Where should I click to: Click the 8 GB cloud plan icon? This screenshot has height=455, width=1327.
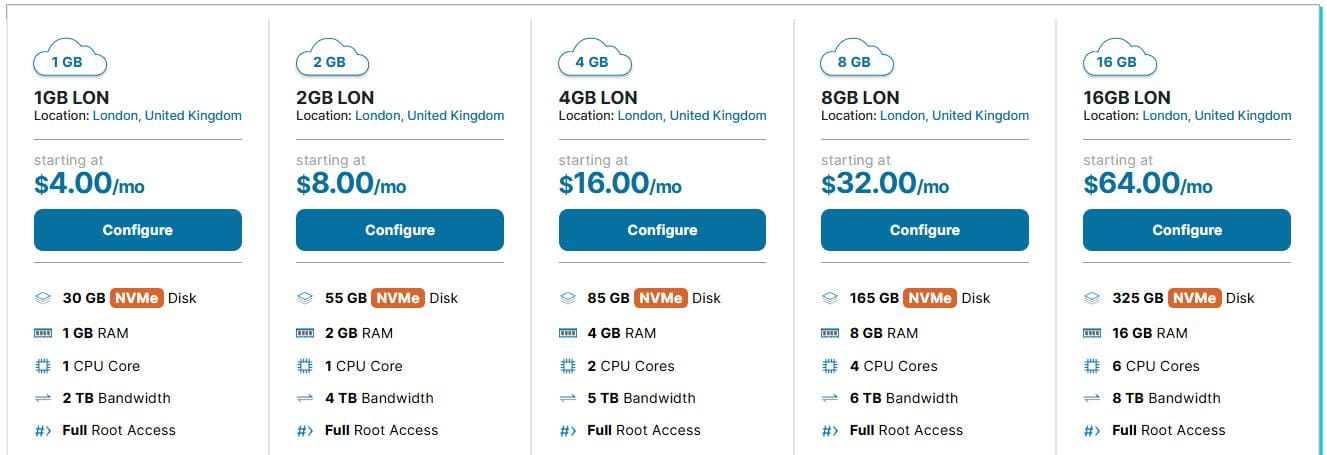pyautogui.click(x=856, y=60)
